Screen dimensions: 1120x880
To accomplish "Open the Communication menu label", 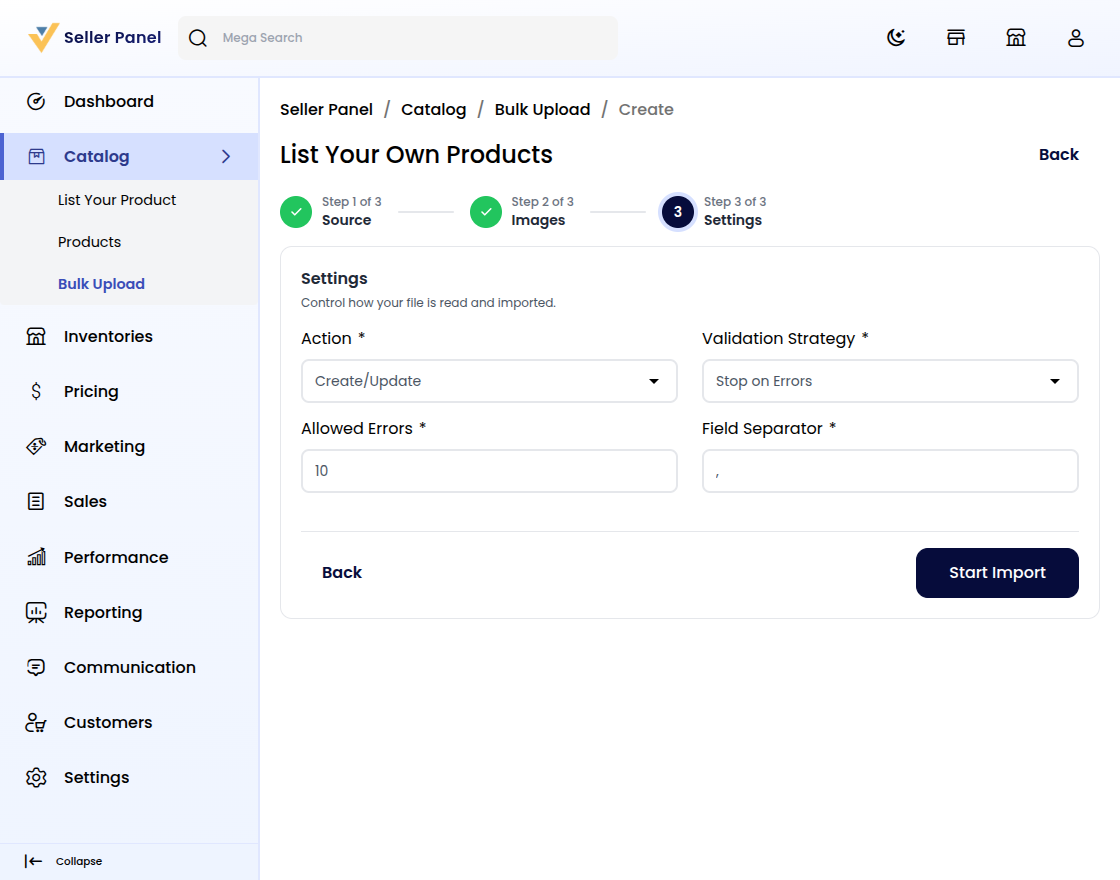I will (129, 667).
